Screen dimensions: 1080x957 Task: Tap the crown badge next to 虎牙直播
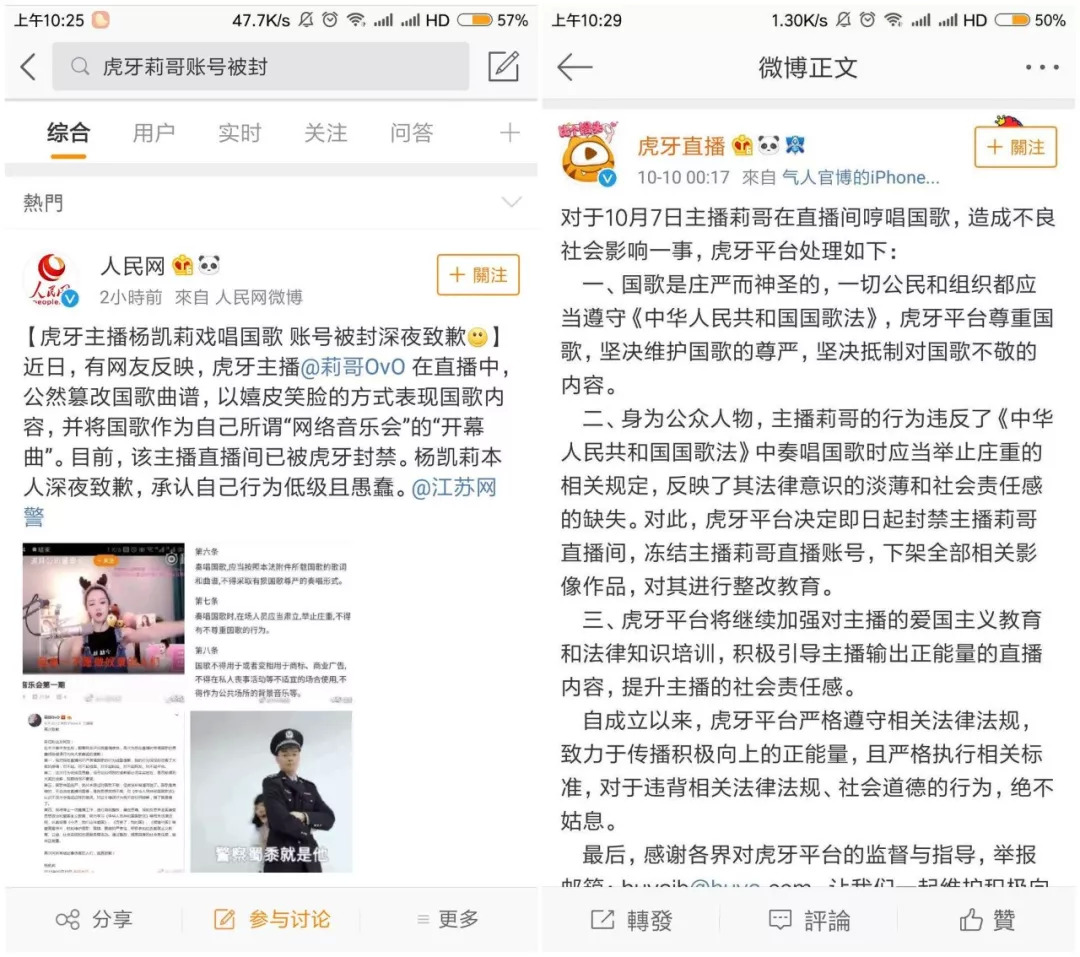[742, 145]
